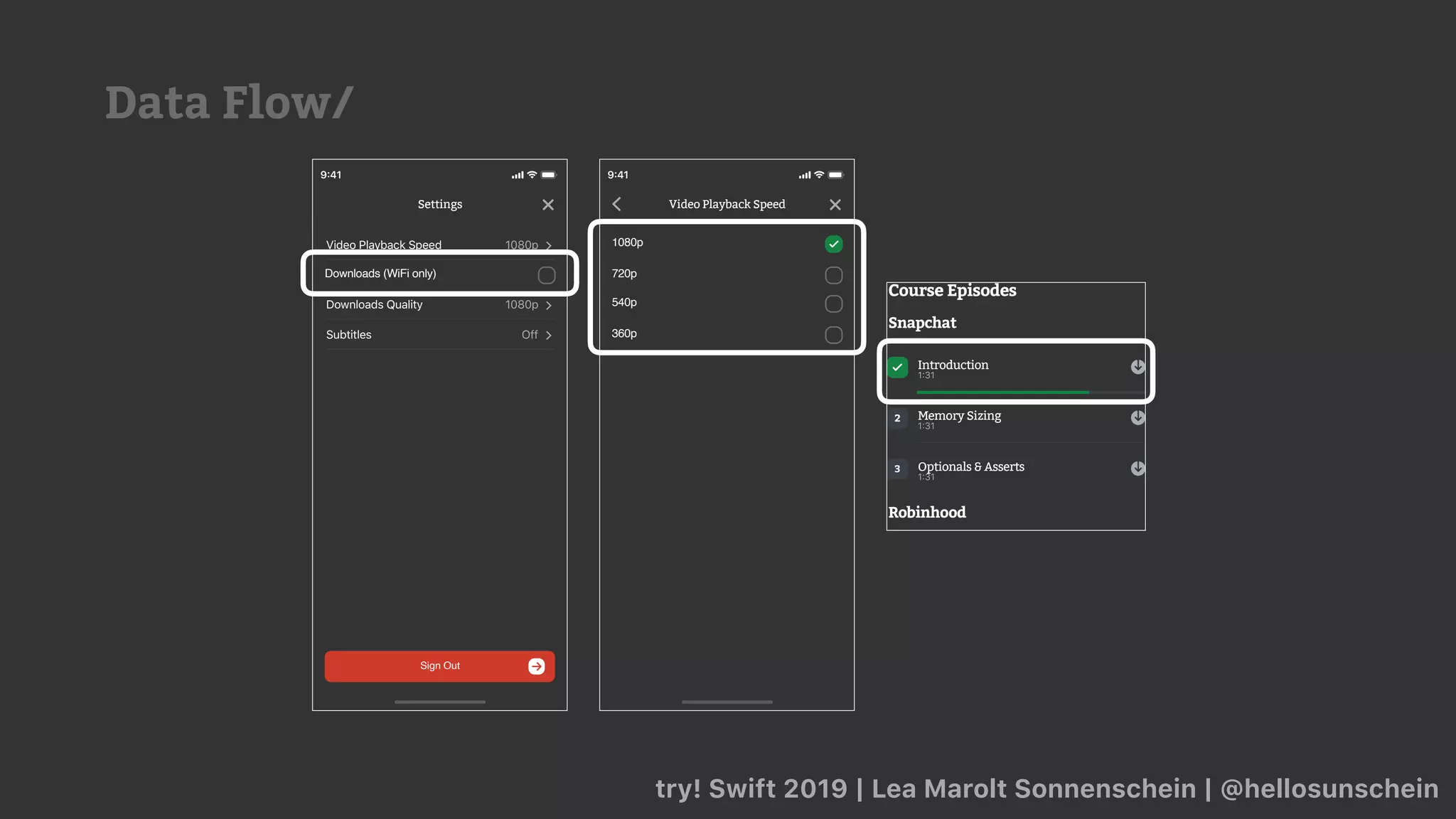Click the Snapchat section heading
The width and height of the screenshot is (1456, 819).
pos(922,323)
